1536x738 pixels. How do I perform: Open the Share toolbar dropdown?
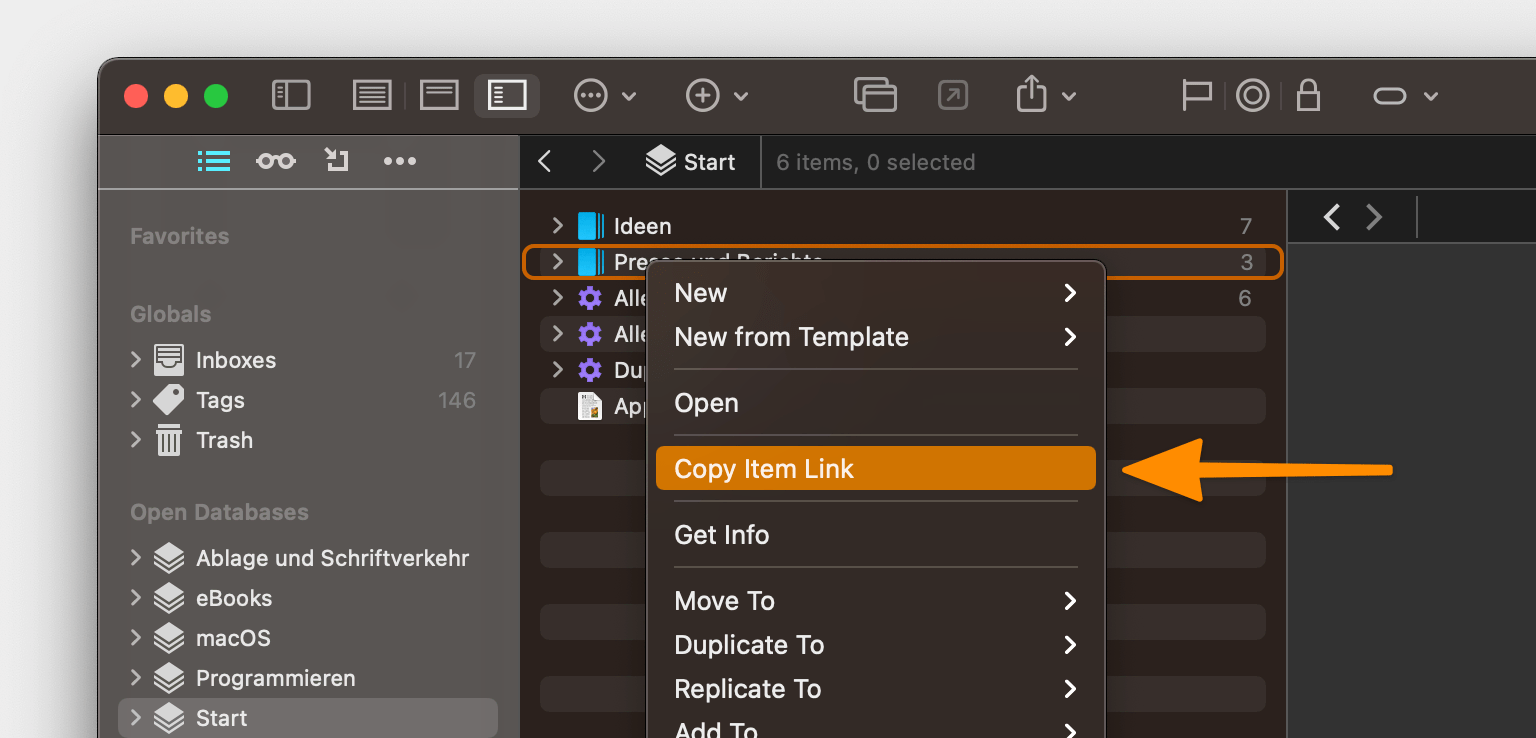[1046, 96]
